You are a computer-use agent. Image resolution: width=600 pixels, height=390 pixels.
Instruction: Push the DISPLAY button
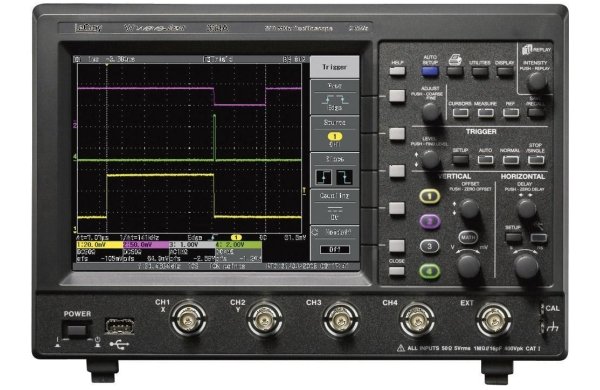(505, 72)
